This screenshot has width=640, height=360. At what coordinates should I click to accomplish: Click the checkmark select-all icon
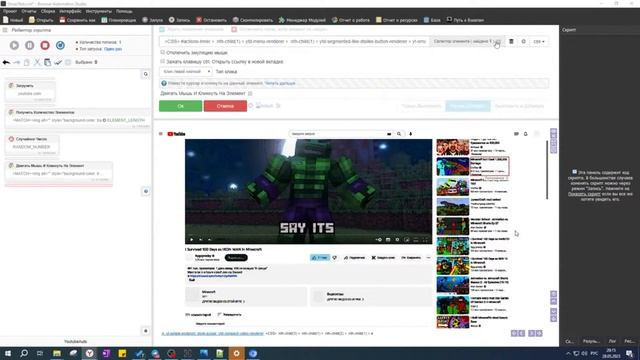[58, 62]
